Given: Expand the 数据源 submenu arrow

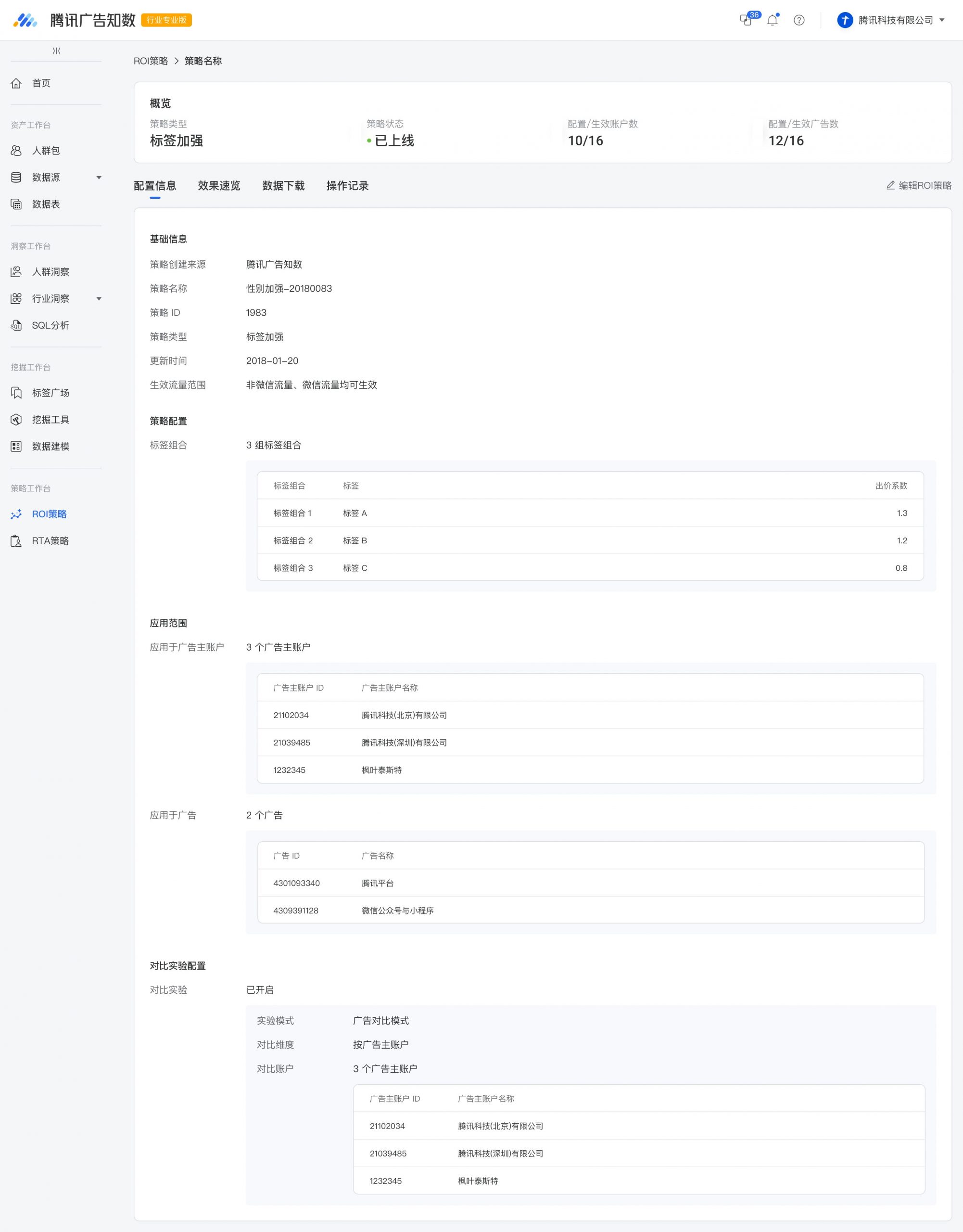Looking at the screenshot, I should pos(99,178).
